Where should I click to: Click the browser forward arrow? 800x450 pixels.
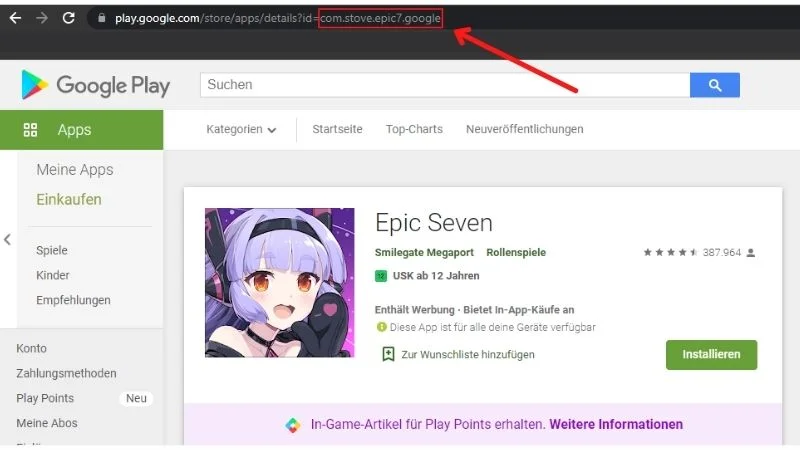point(42,18)
